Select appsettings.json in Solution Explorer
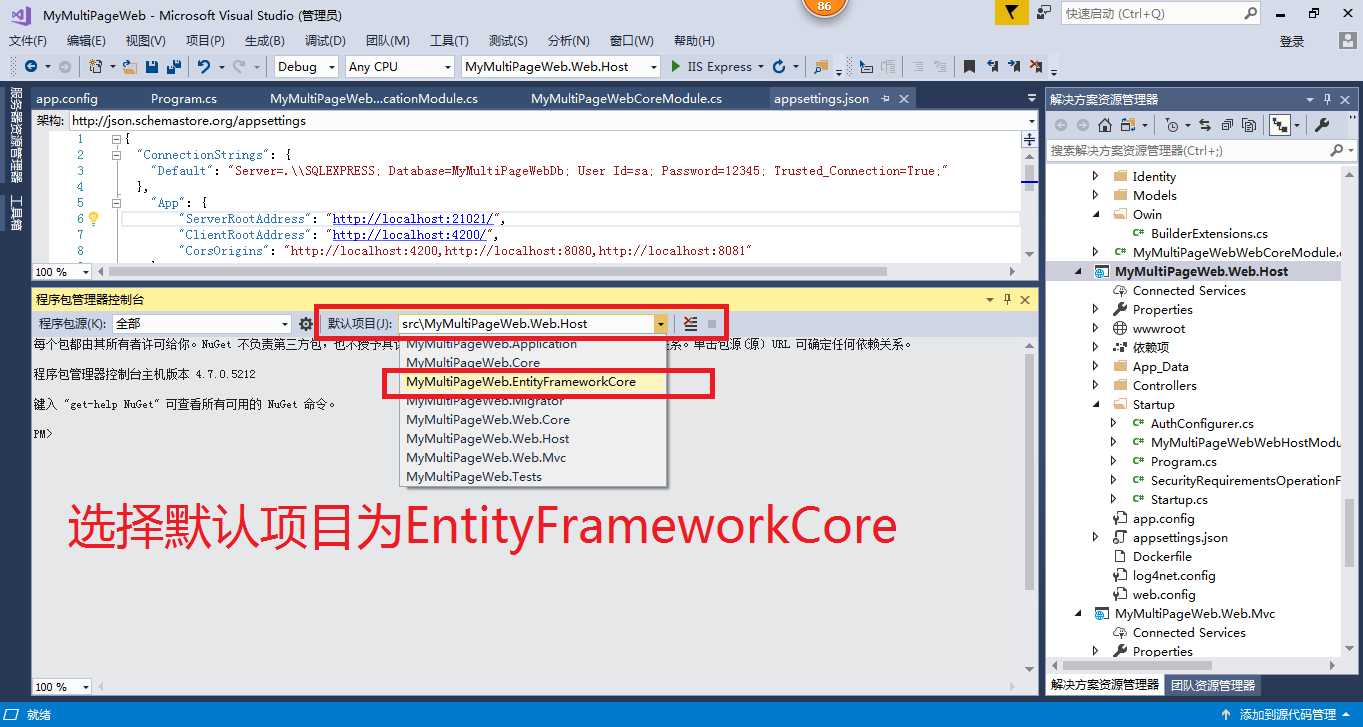1363x727 pixels. point(1180,537)
